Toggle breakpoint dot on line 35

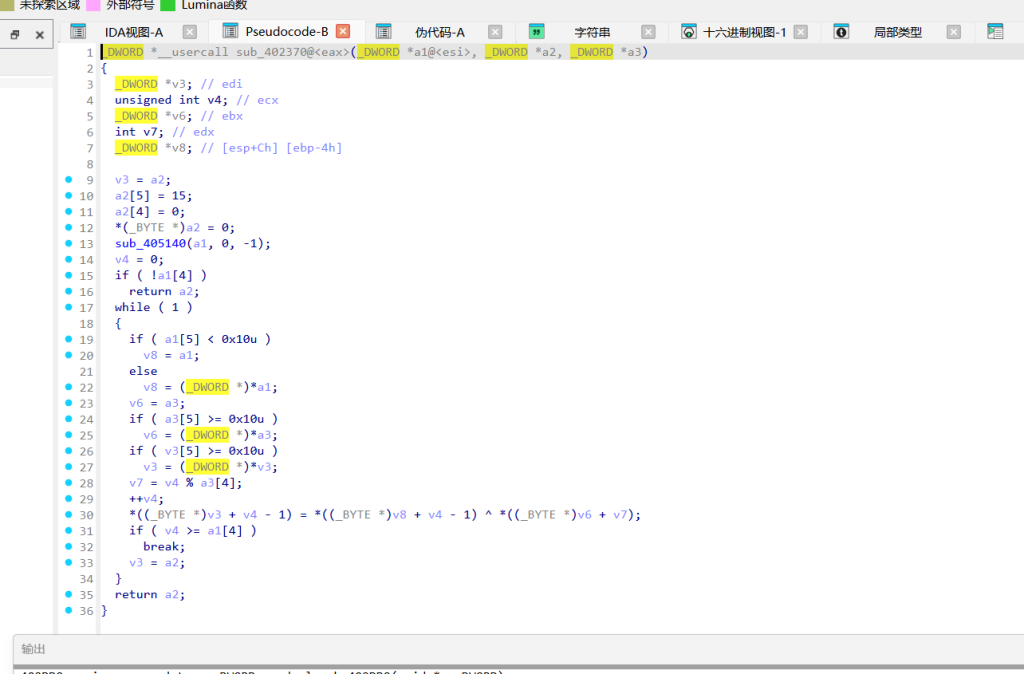point(69,594)
